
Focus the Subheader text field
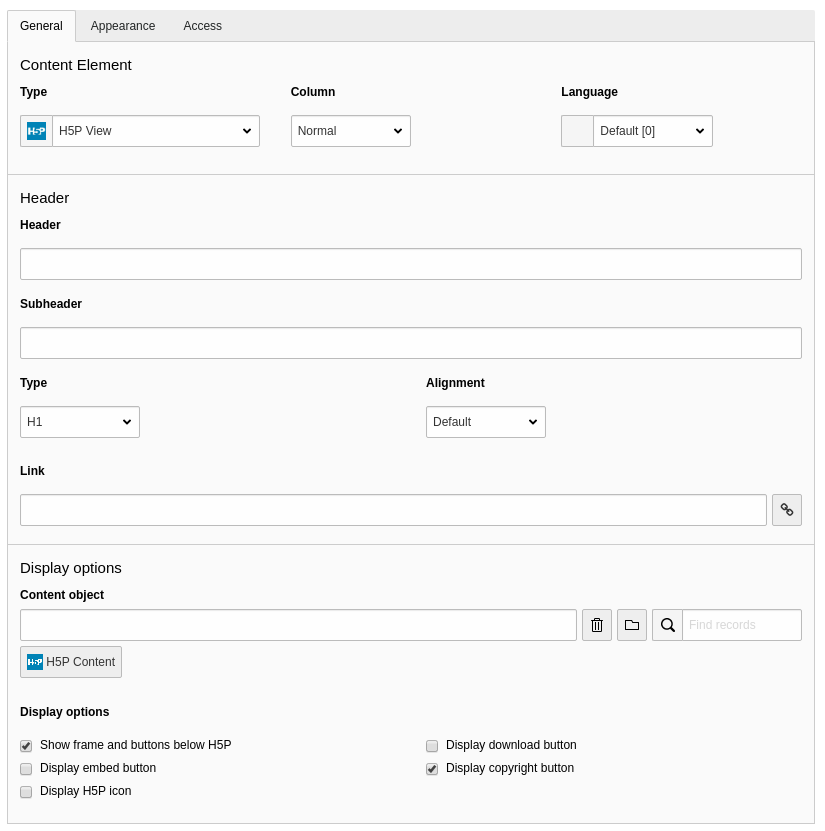[411, 343]
